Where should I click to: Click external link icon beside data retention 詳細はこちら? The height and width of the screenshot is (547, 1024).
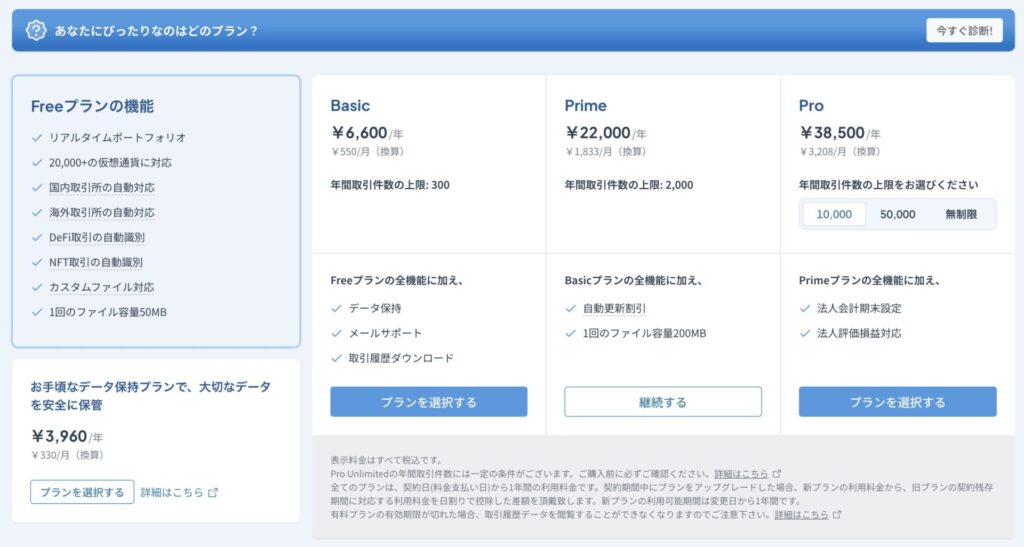coord(212,492)
